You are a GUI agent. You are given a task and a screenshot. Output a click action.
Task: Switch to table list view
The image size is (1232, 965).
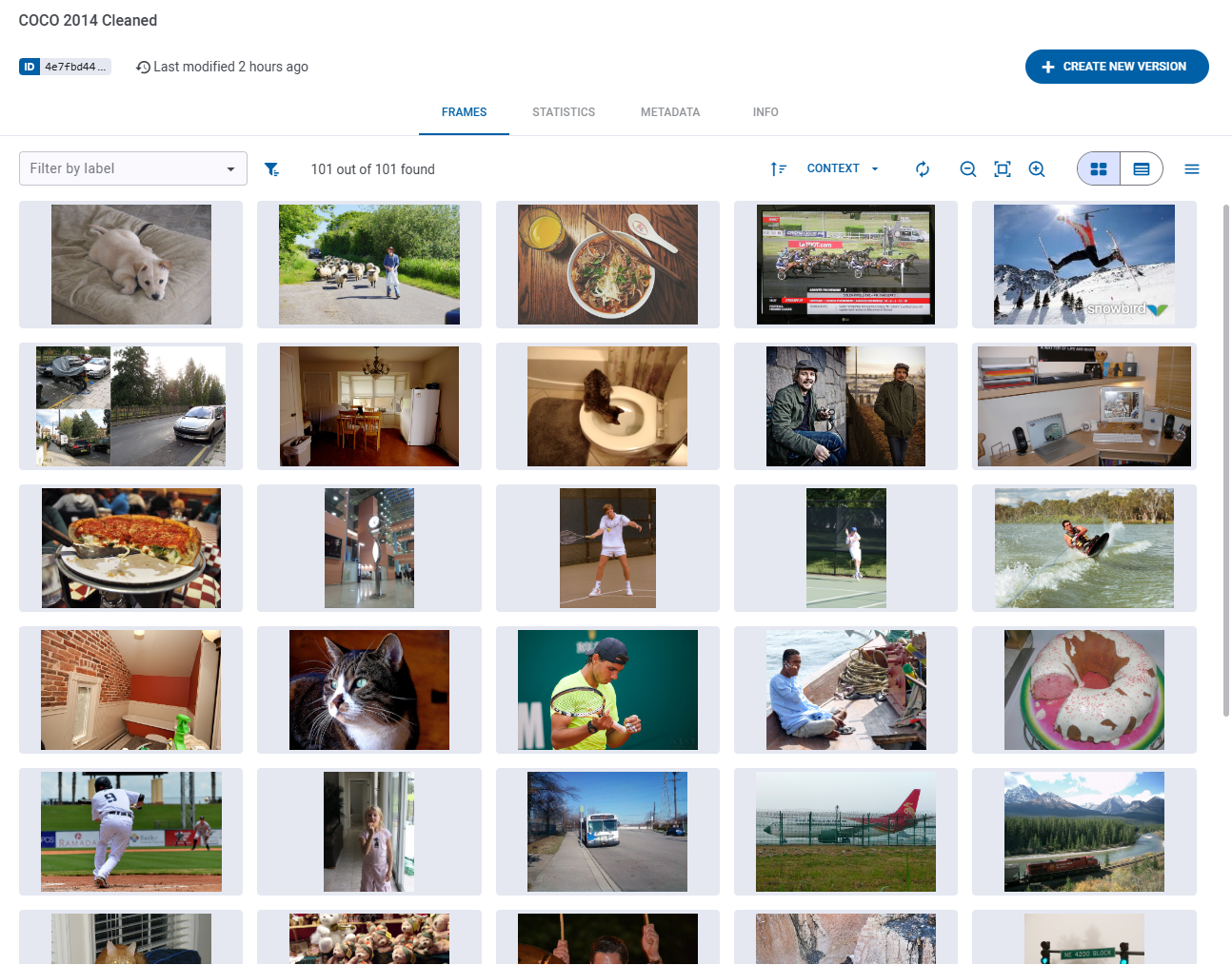pyautogui.click(x=1141, y=167)
